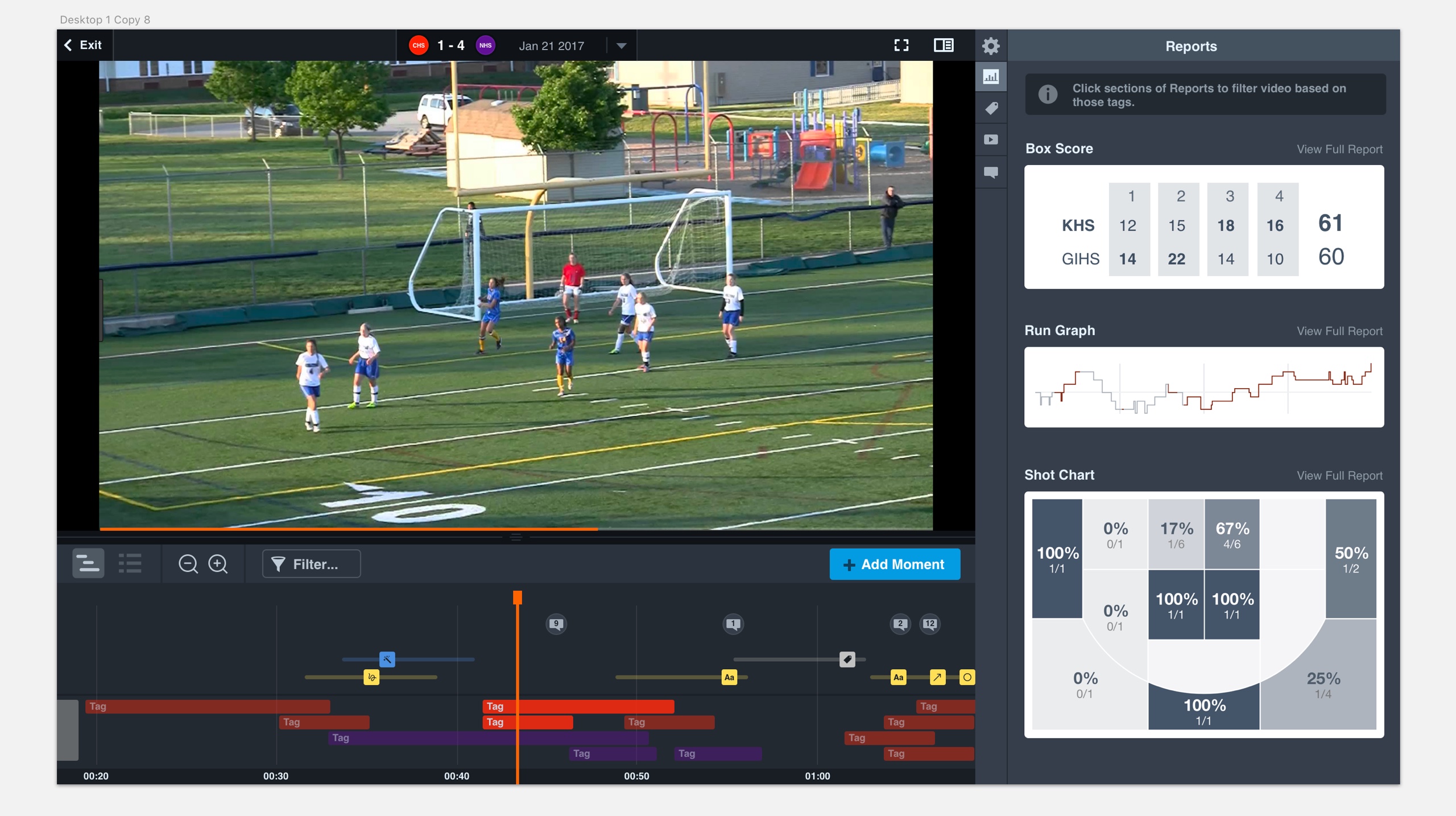
Task: Select the shorter bright red Tag bar
Action: (x=528, y=722)
